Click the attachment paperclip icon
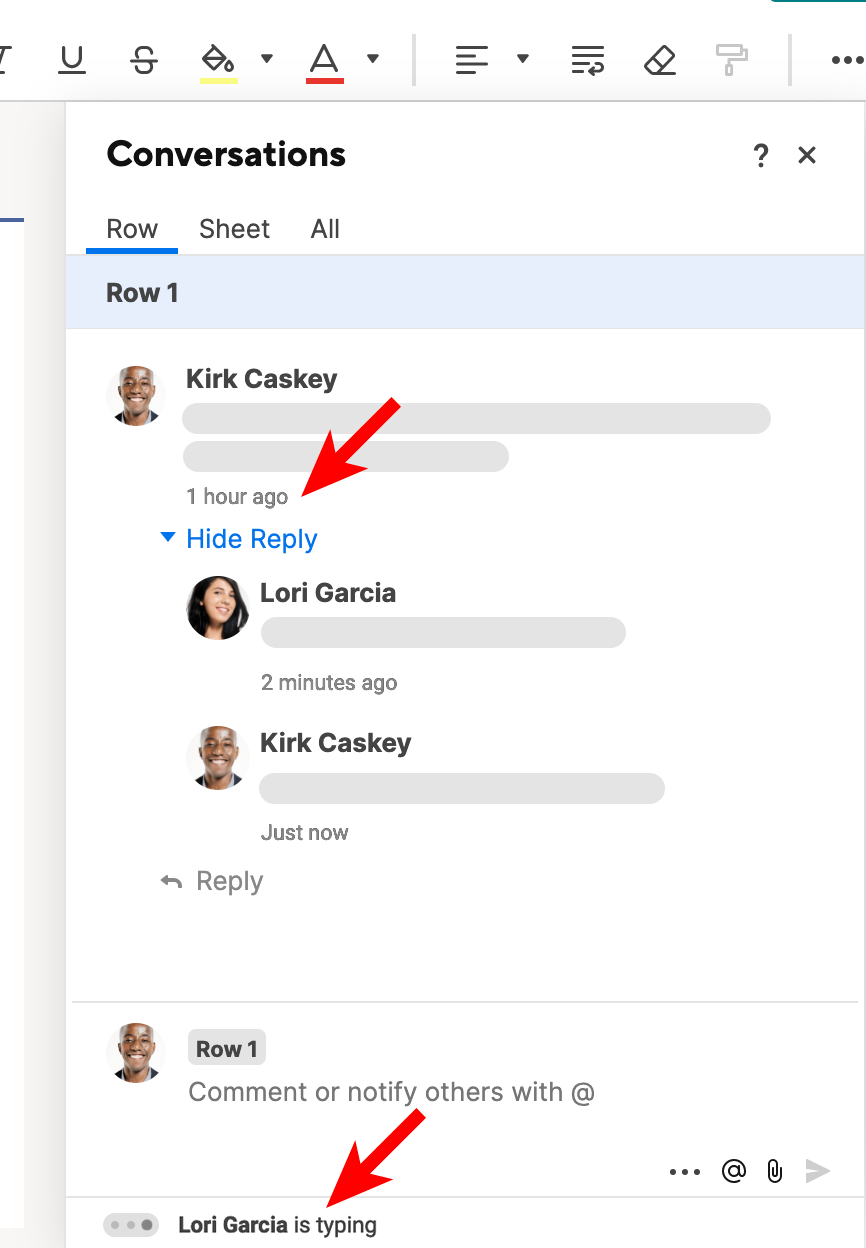The image size is (866, 1248). [x=775, y=1171]
